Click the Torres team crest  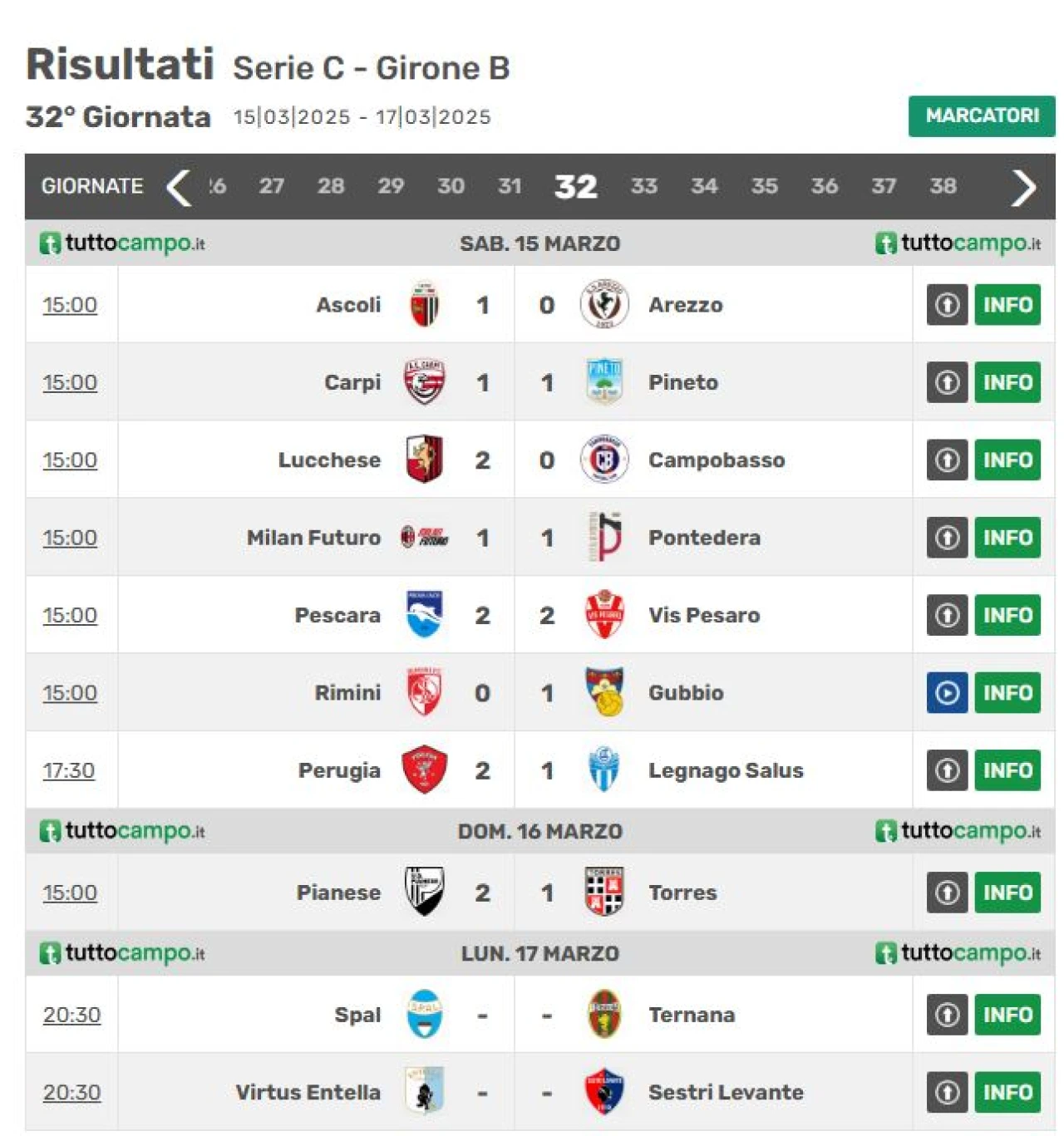pos(604,892)
